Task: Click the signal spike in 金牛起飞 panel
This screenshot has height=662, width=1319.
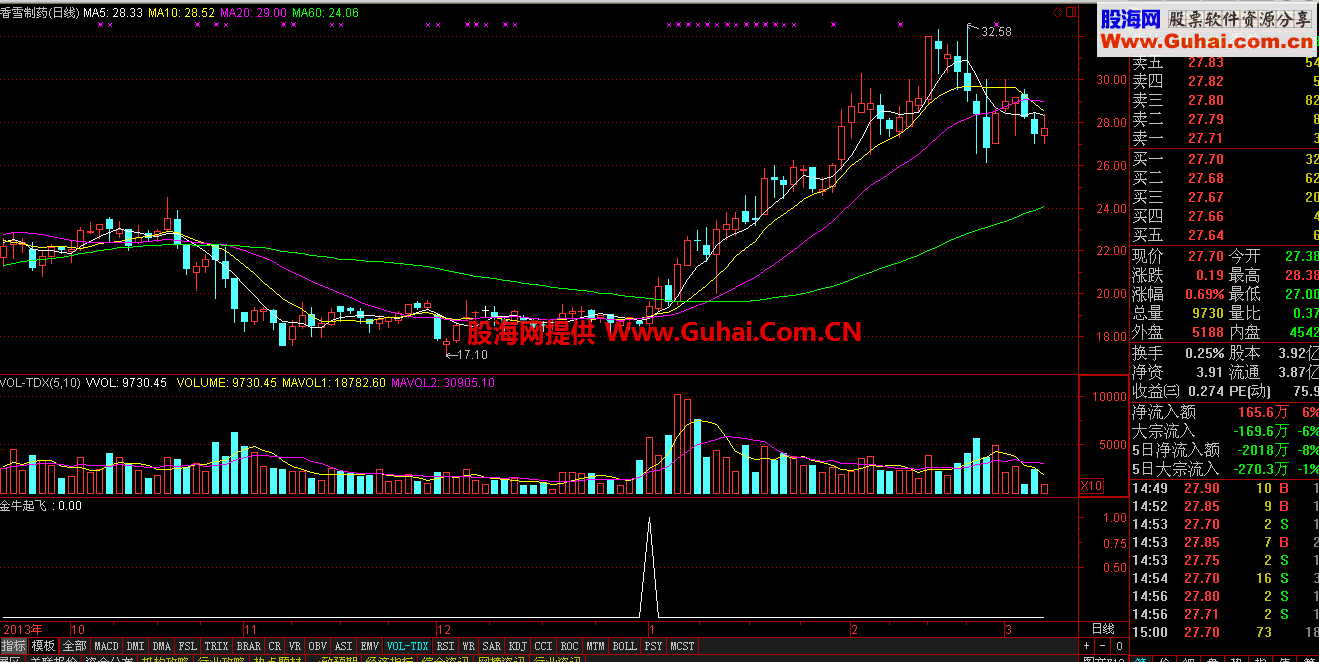Action: coord(650,565)
